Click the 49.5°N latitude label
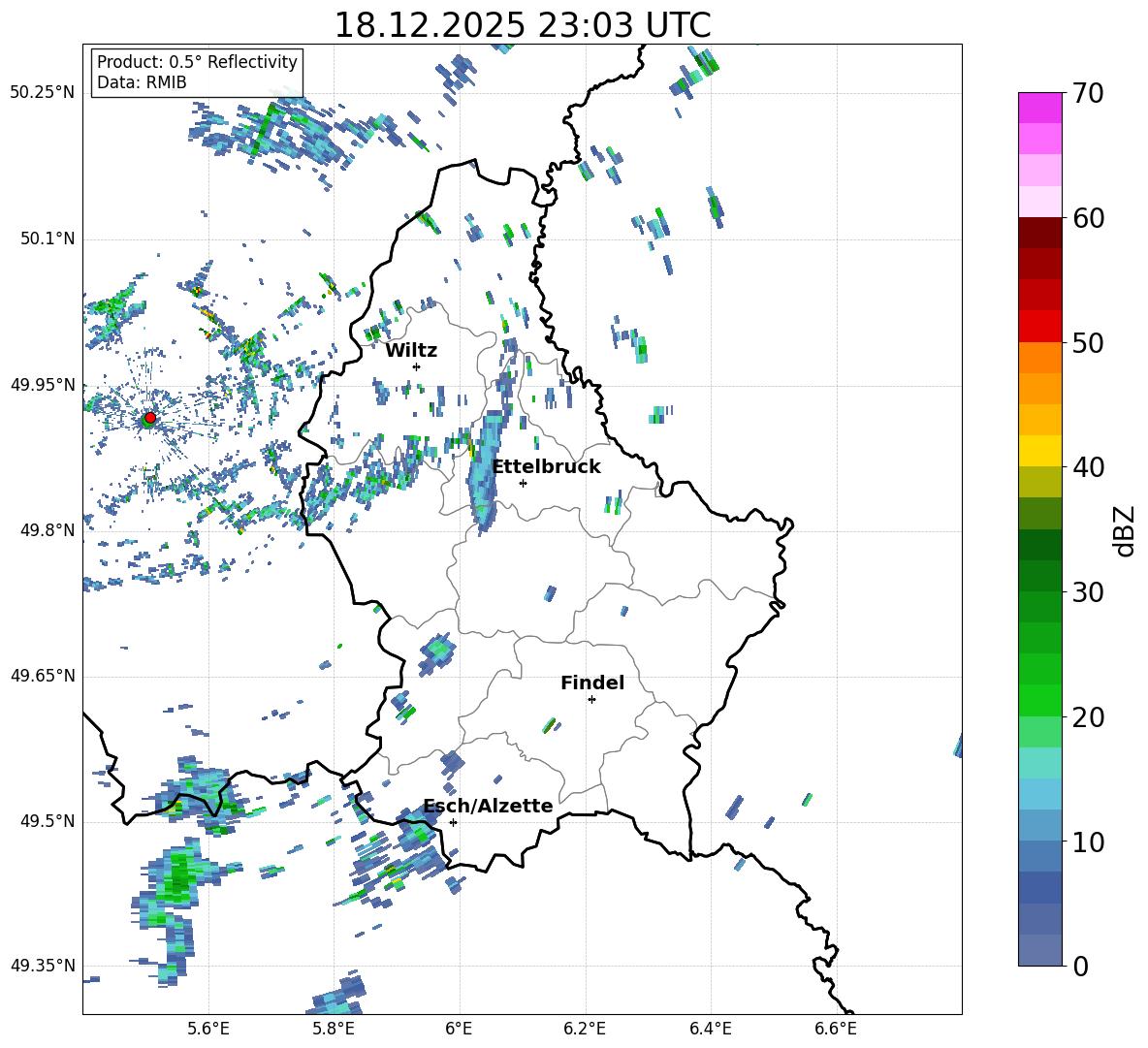Viewport: 1148px width, 1048px height. 47,820
